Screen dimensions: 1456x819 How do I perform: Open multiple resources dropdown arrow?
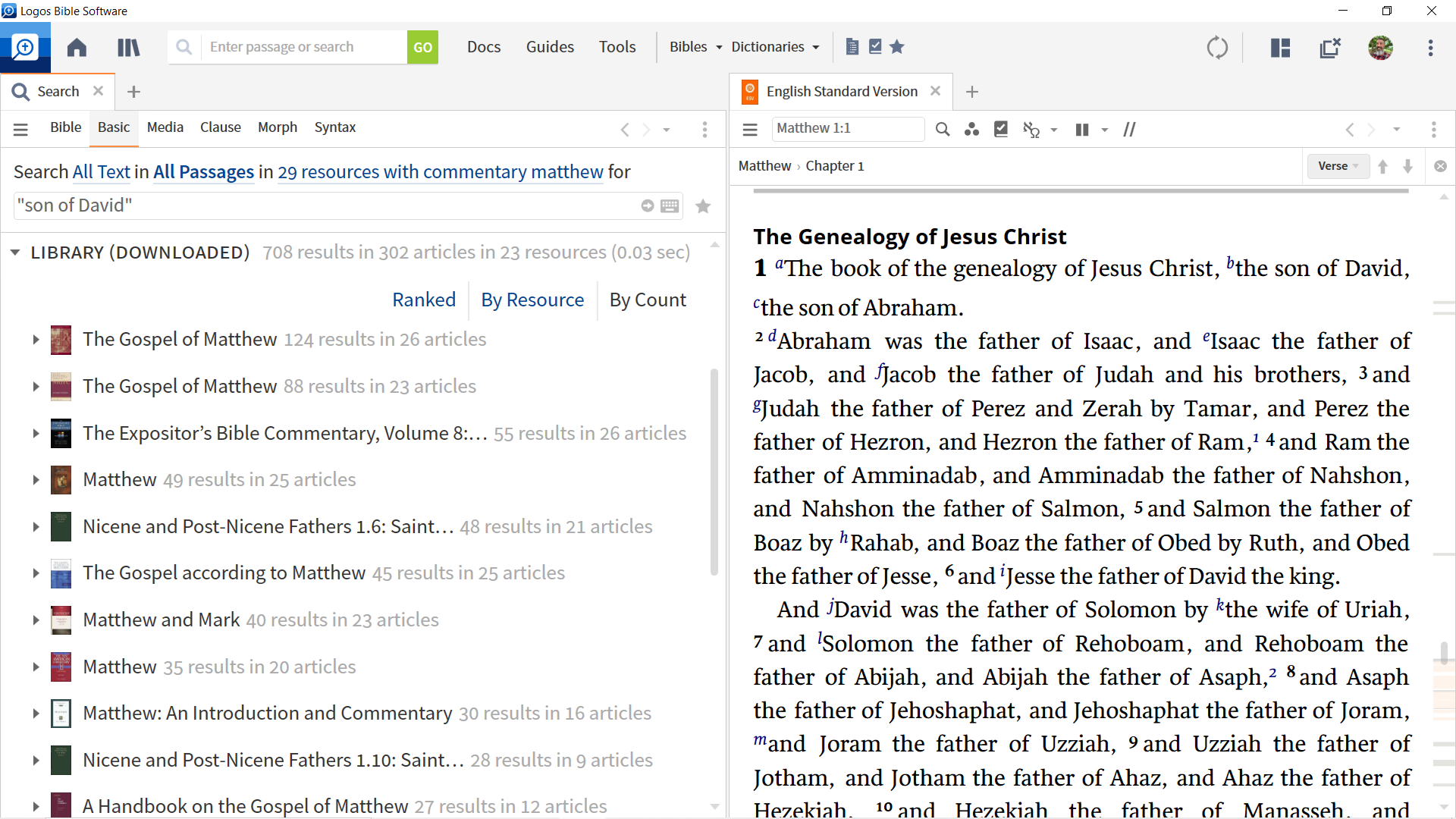tap(1105, 130)
